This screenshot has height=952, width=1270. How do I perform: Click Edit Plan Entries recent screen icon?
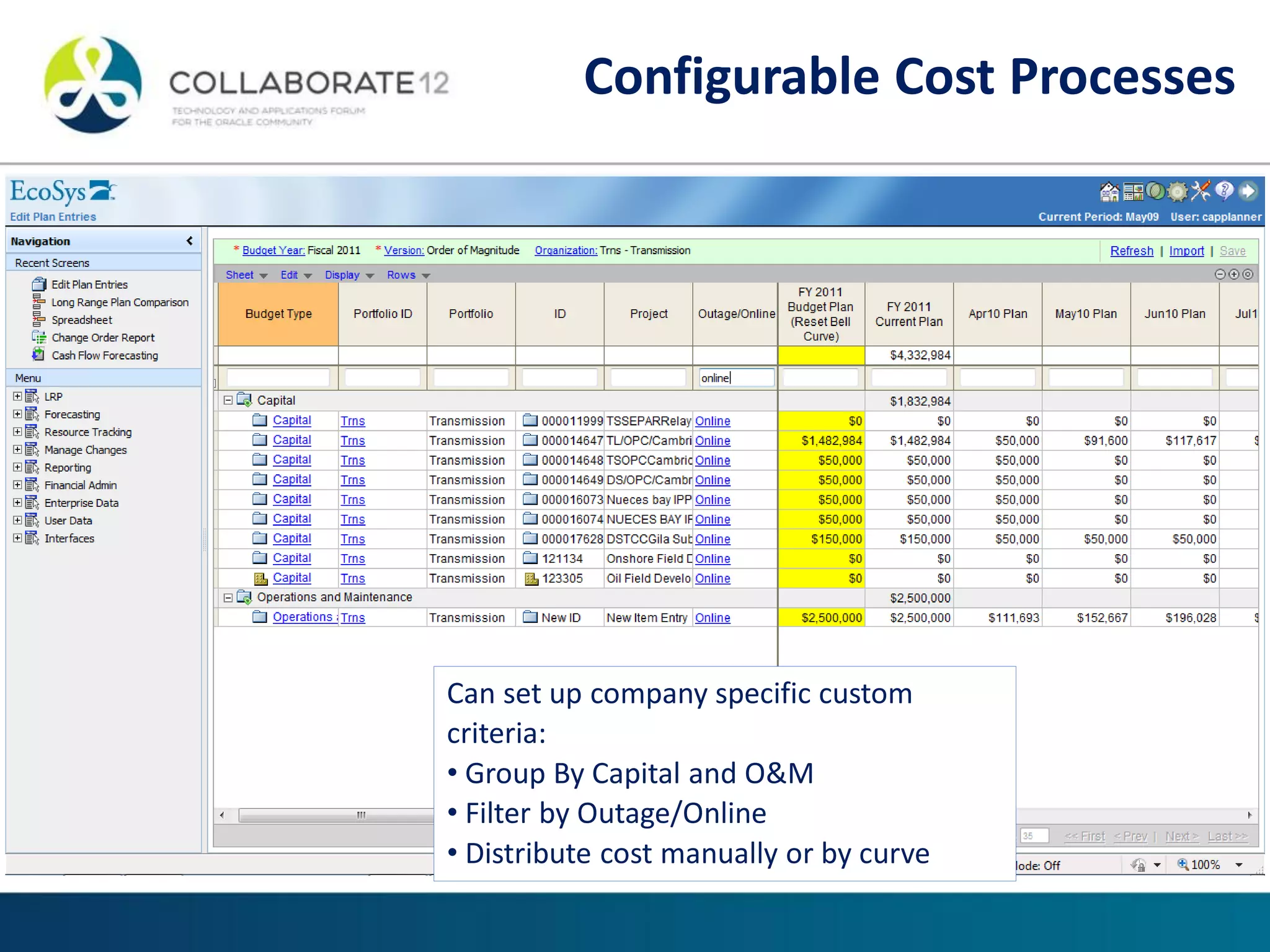click(x=39, y=284)
